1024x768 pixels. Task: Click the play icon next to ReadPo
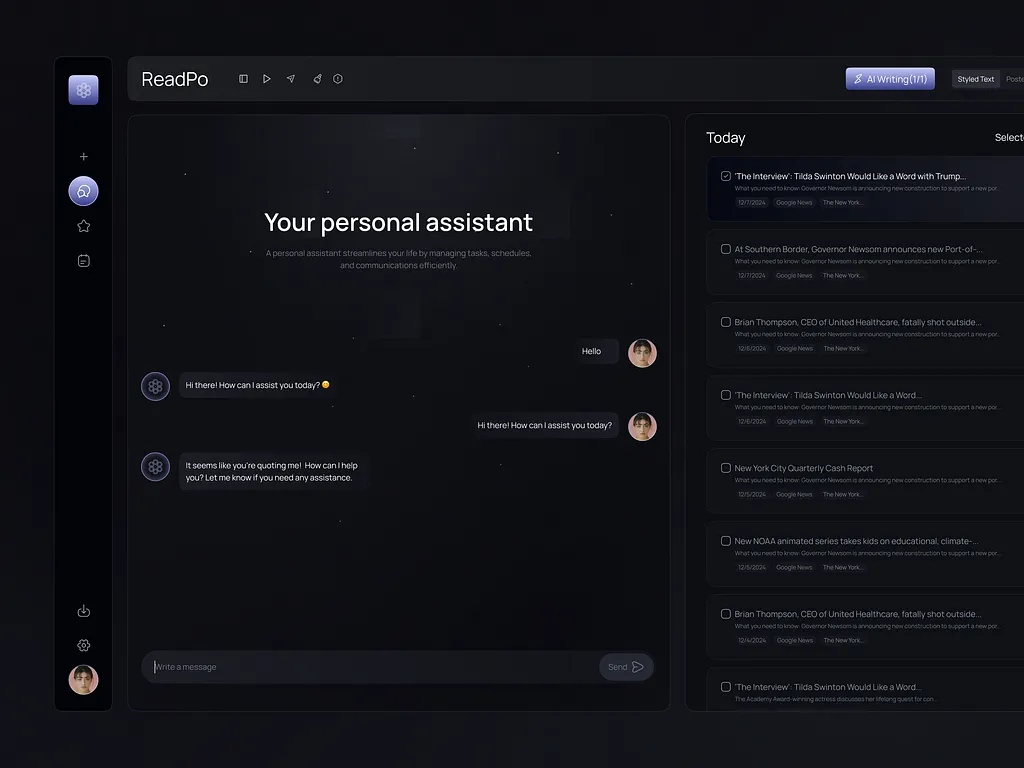(x=266, y=78)
